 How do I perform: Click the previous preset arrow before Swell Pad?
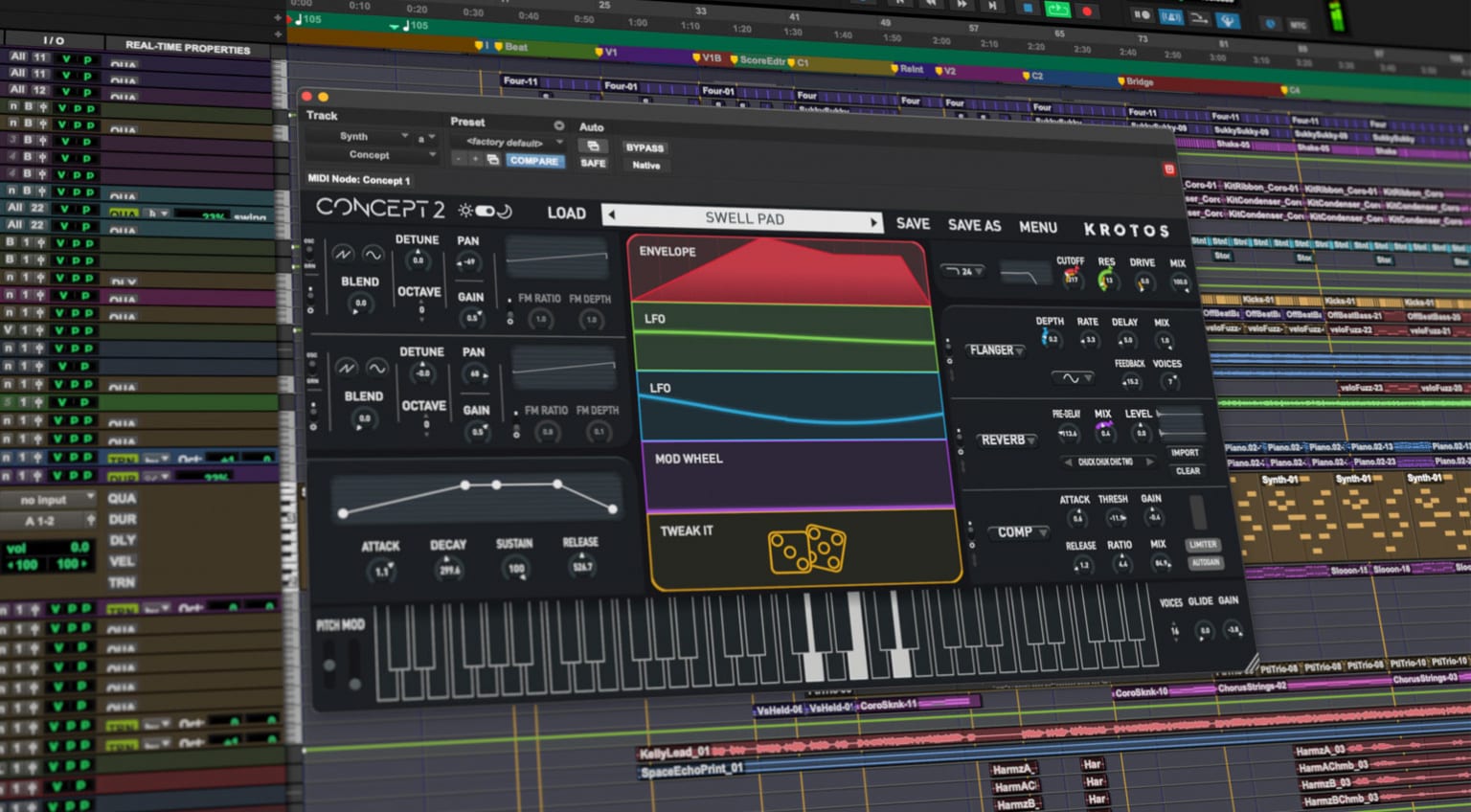[x=612, y=214]
